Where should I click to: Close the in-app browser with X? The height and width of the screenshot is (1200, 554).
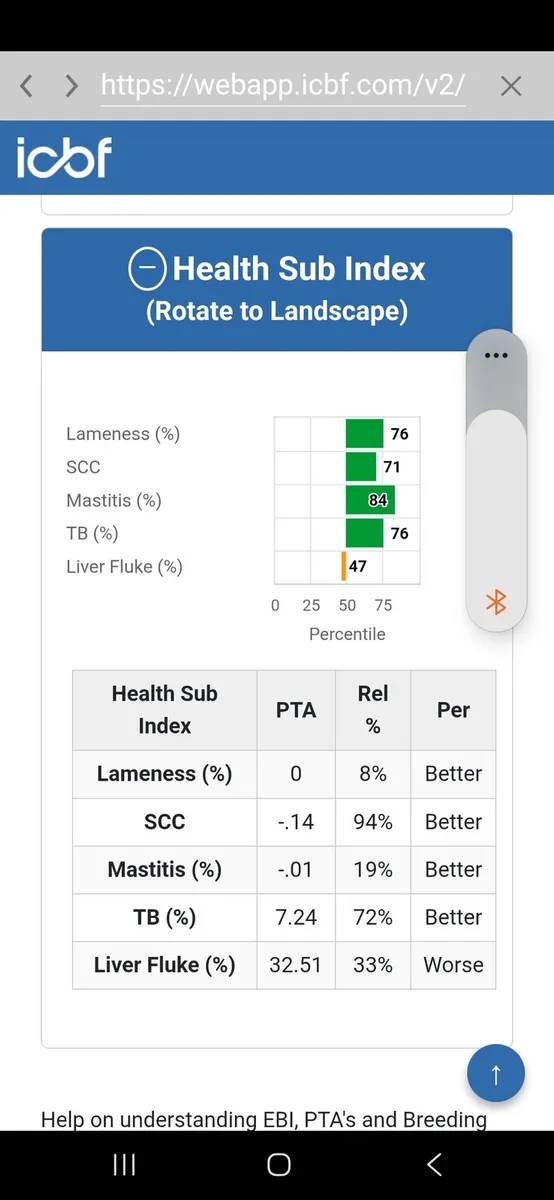511,86
